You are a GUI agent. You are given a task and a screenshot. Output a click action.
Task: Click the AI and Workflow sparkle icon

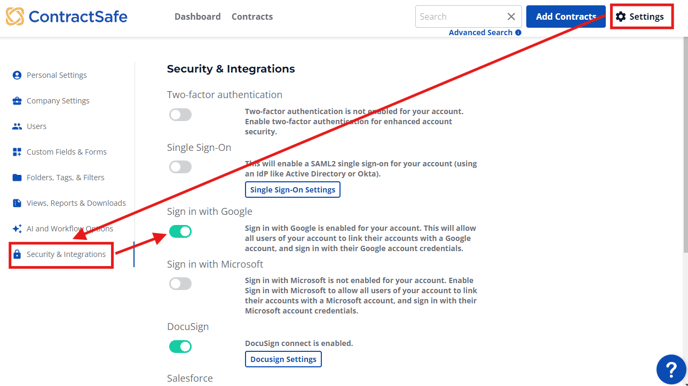point(17,229)
